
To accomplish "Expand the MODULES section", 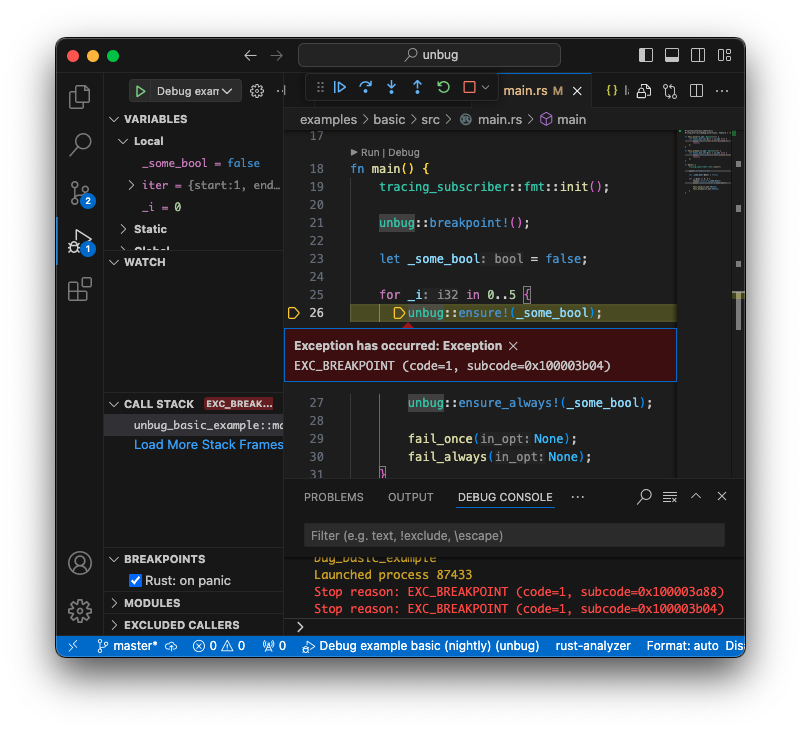I will pos(152,603).
